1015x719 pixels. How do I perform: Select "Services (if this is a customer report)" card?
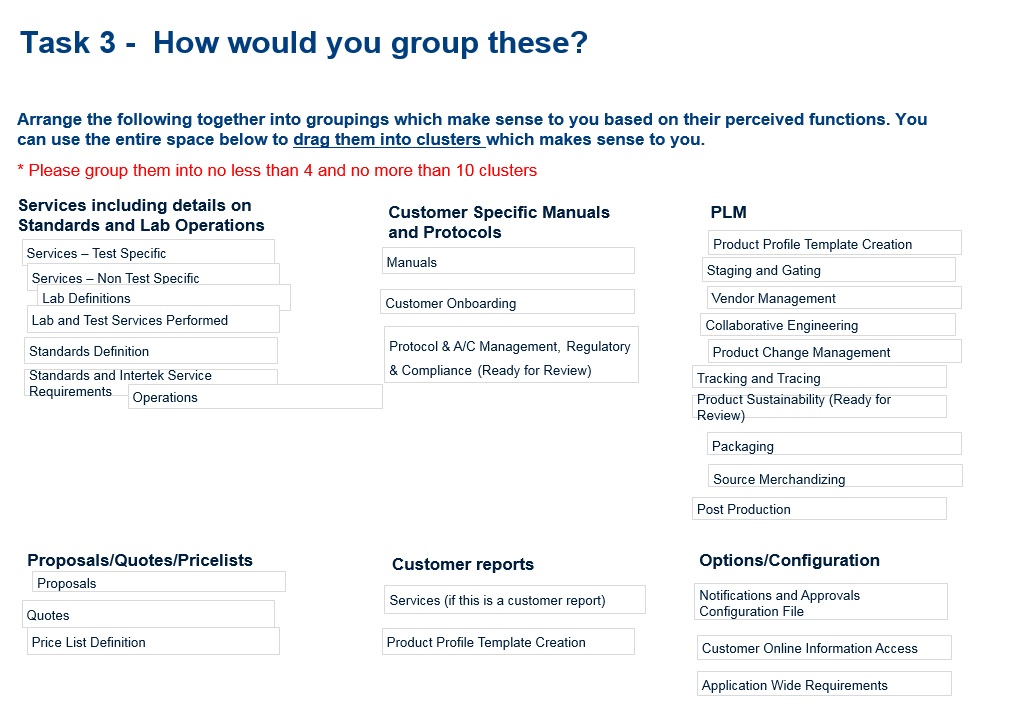pyautogui.click(x=514, y=600)
